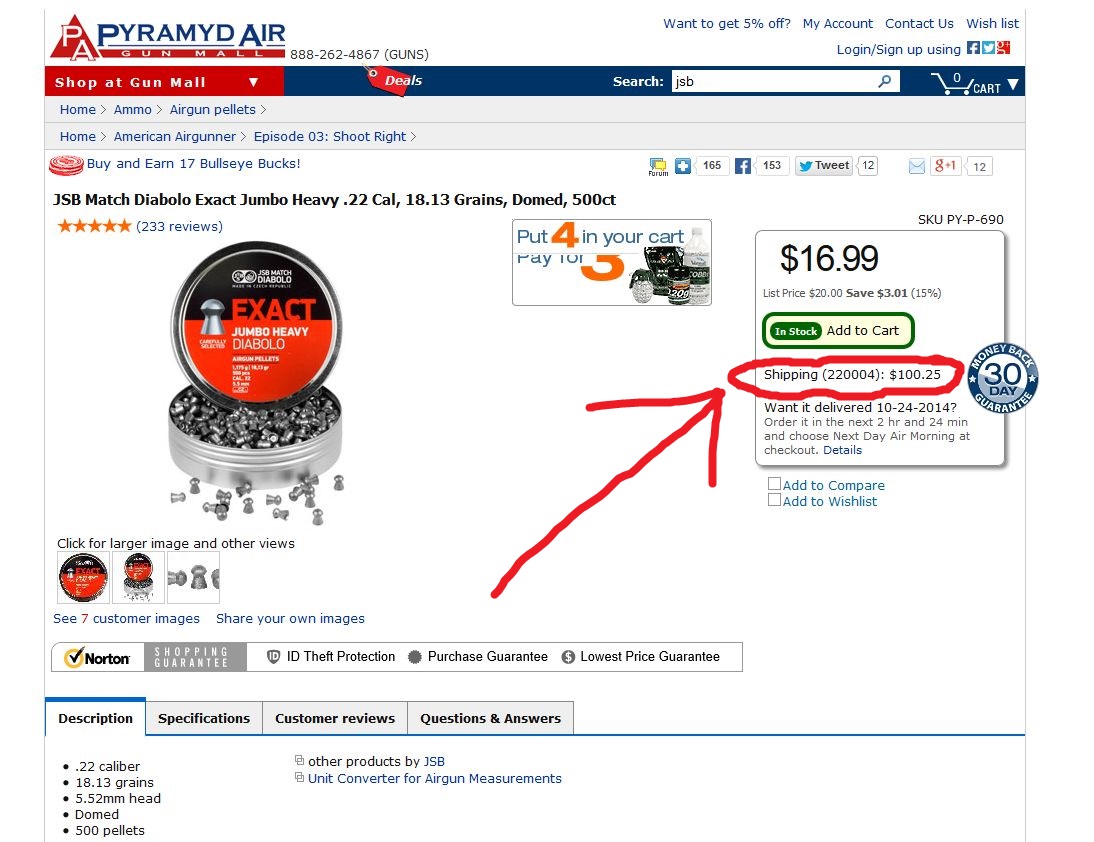The width and height of the screenshot is (1094, 842).
Task: Click the Google +1 icon
Action: click(946, 166)
